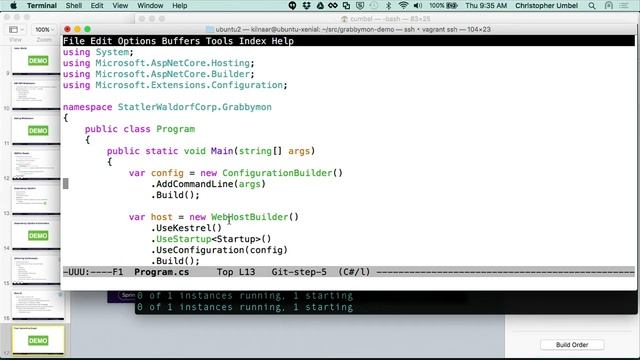The height and width of the screenshot is (360, 640).
Task: Click the WebHostBuilder text in code
Action: coord(249,217)
